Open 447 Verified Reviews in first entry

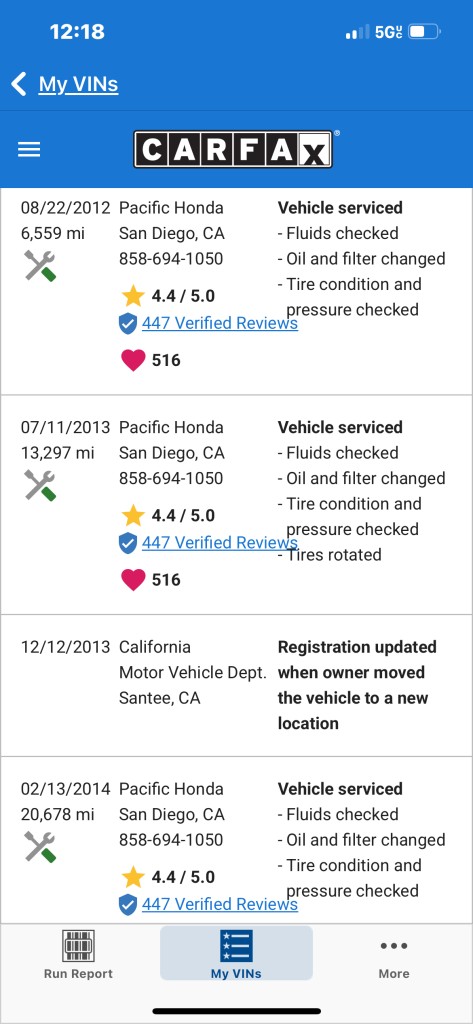(220, 323)
